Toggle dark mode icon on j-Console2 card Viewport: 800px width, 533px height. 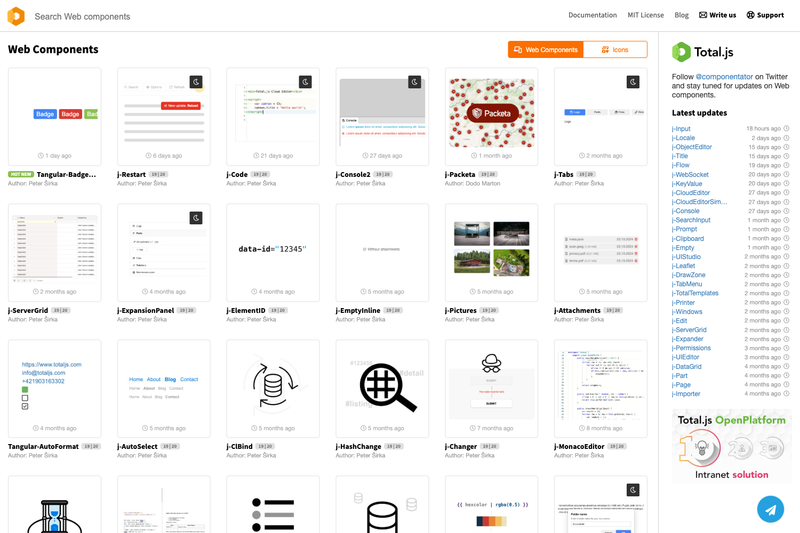tap(414, 82)
